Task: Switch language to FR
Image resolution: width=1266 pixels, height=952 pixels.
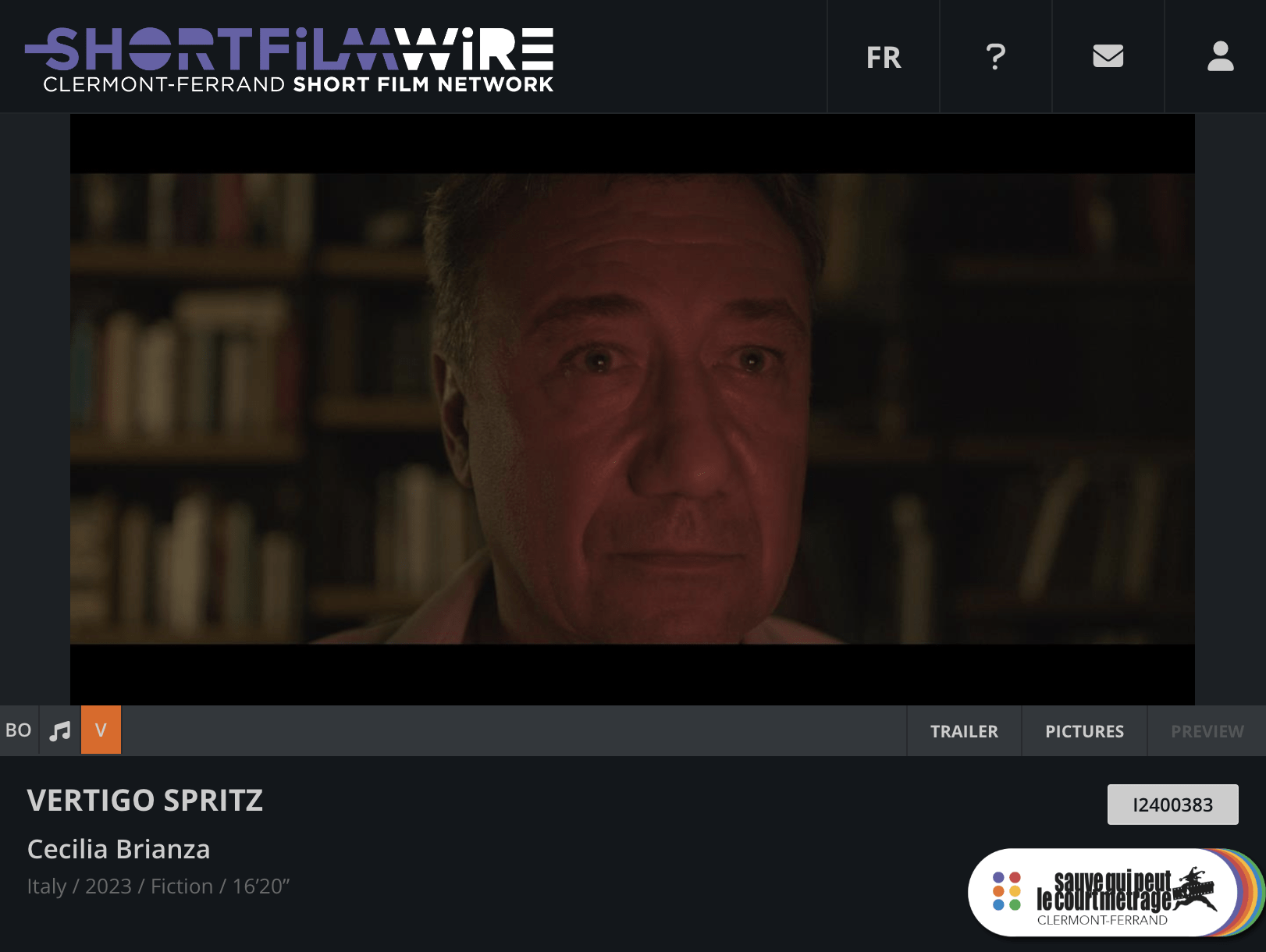Action: coord(884,57)
